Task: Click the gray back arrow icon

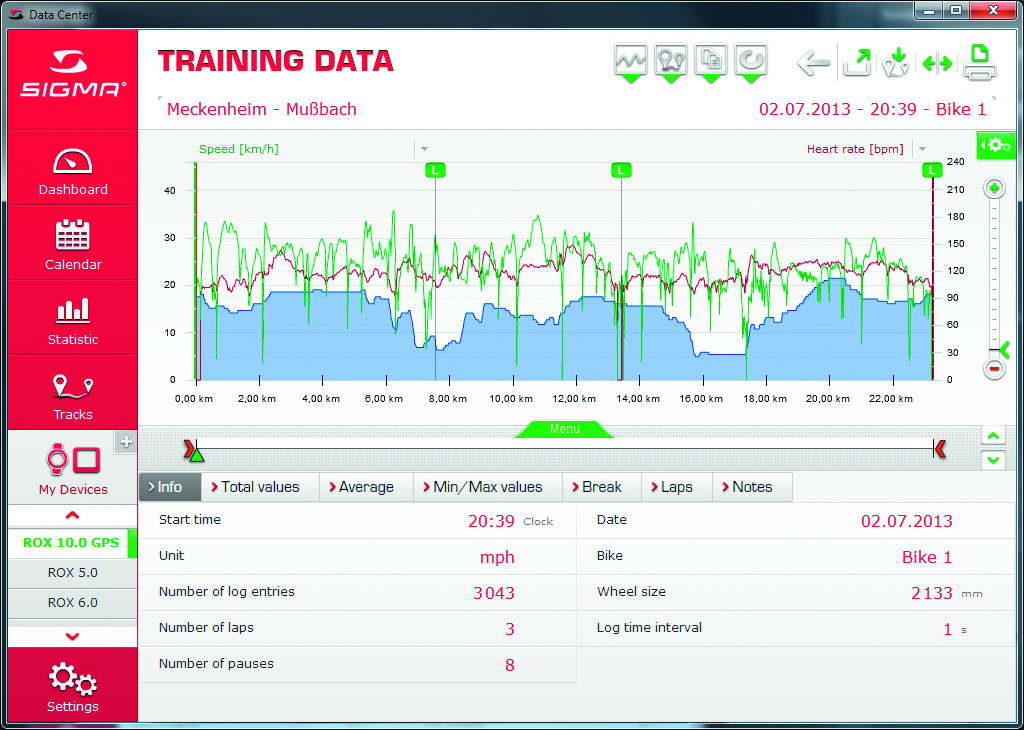Action: tap(813, 63)
